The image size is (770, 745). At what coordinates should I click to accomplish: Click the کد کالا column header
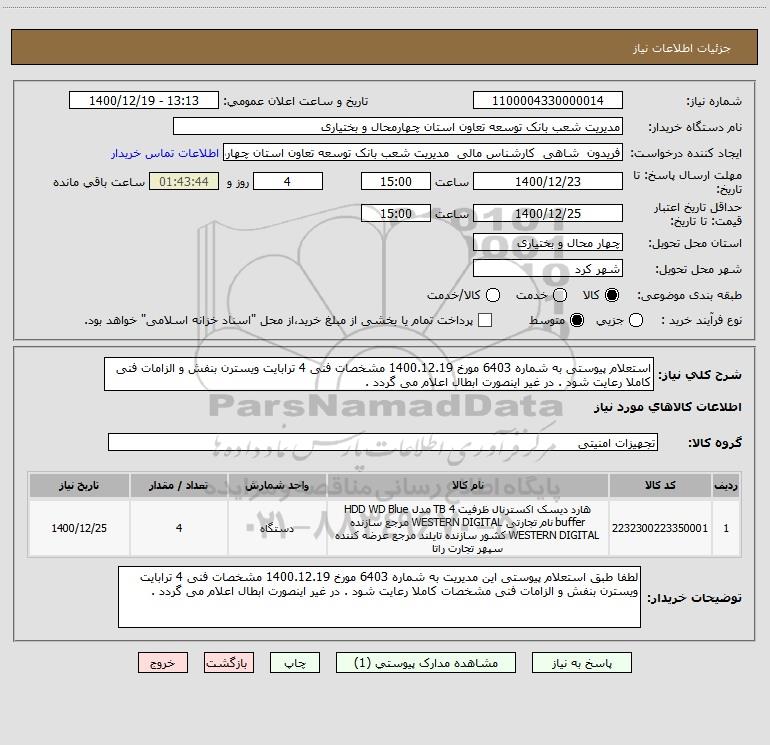click(660, 486)
